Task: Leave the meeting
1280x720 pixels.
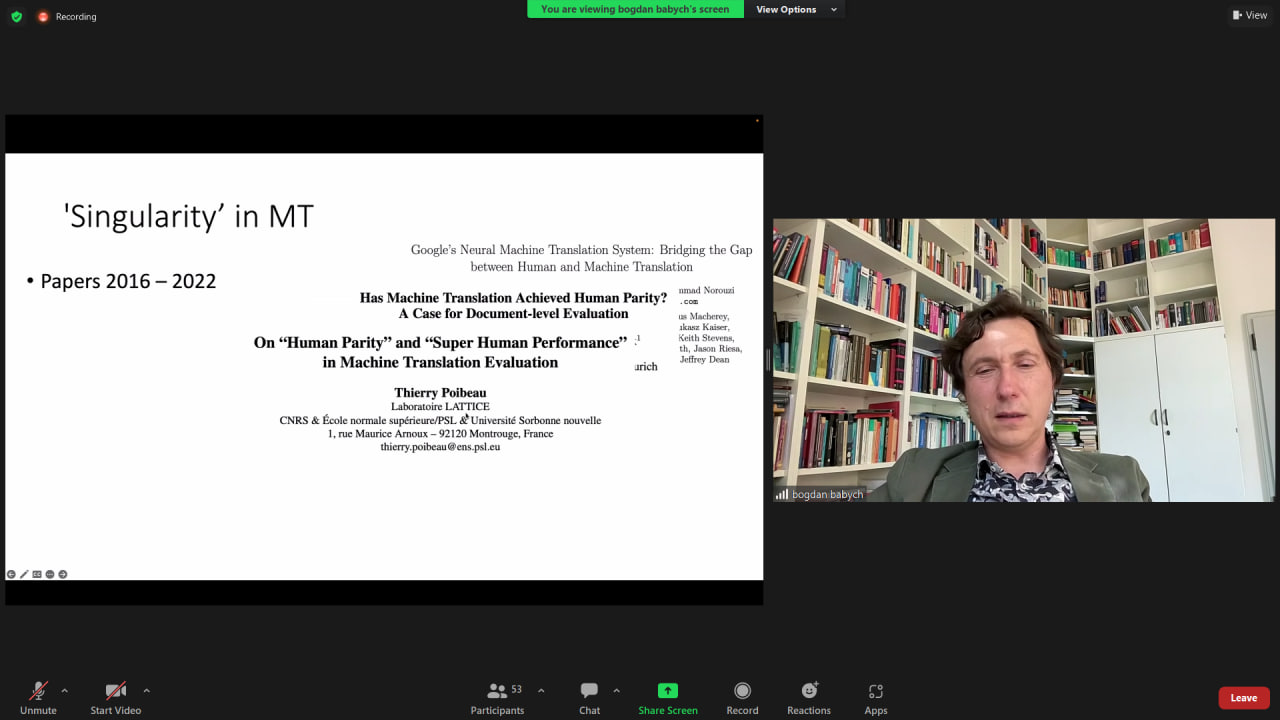Action: 1243,698
